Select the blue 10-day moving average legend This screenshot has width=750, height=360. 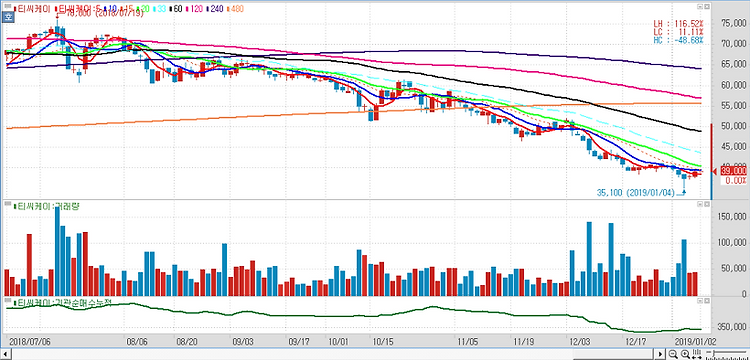coord(110,9)
